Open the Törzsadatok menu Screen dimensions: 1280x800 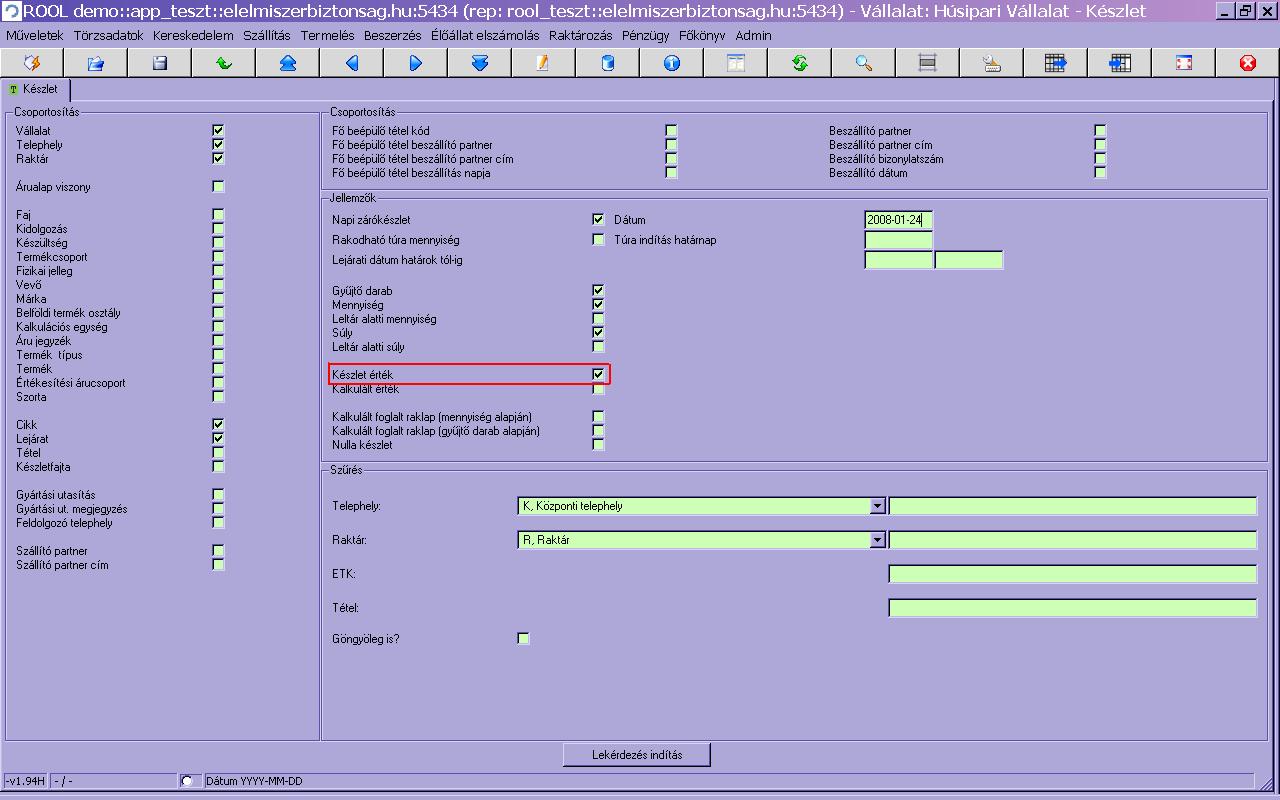[x=108, y=35]
